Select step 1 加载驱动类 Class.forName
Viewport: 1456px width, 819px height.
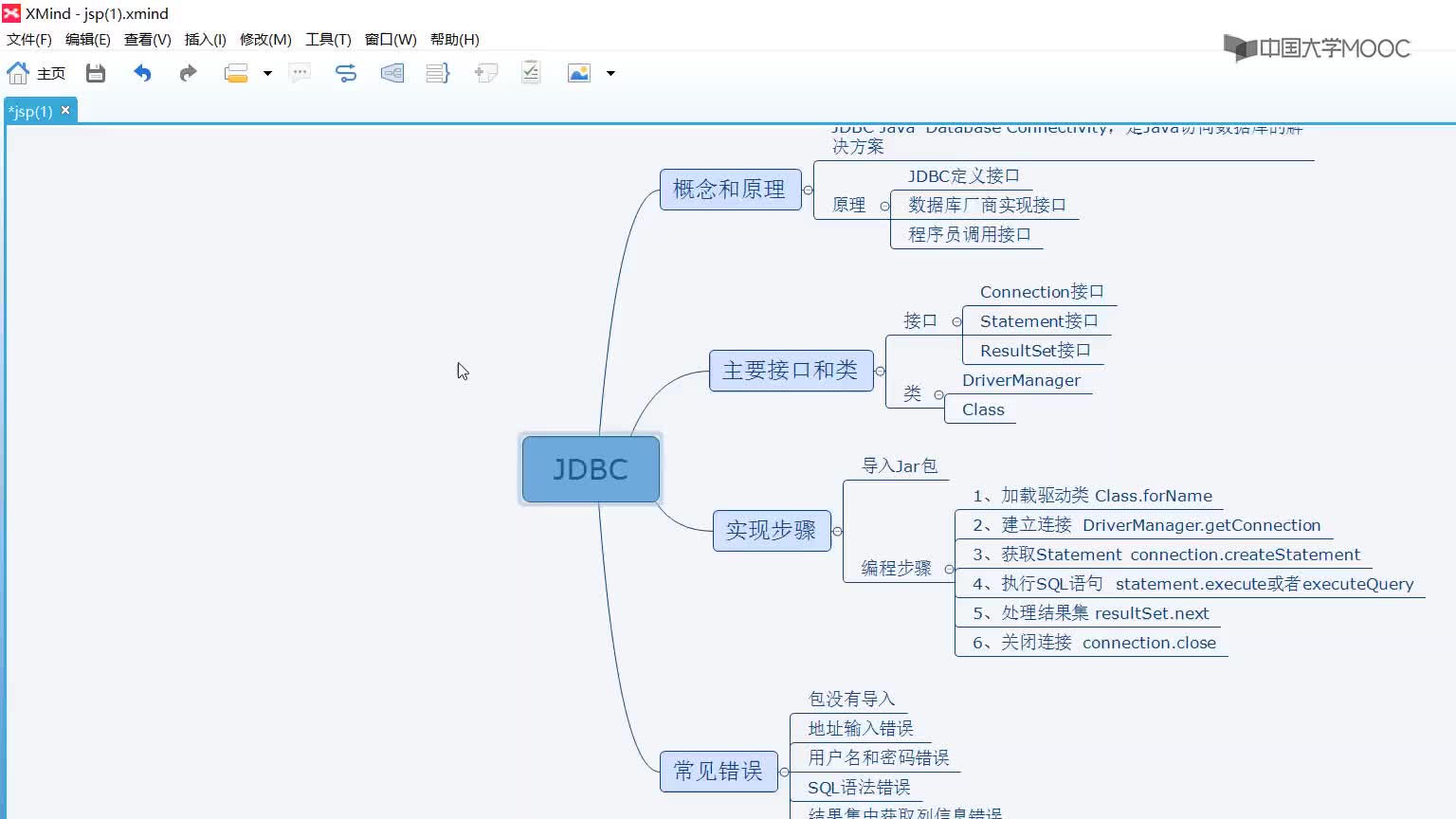pyautogui.click(x=1092, y=496)
